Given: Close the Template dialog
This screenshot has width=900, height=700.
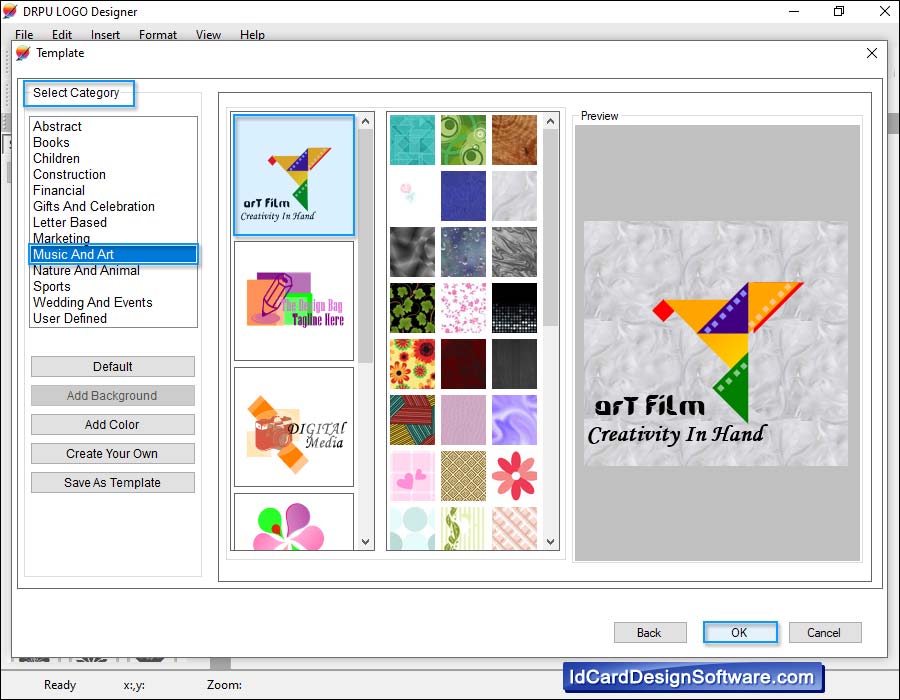Looking at the screenshot, I should pos(872,53).
